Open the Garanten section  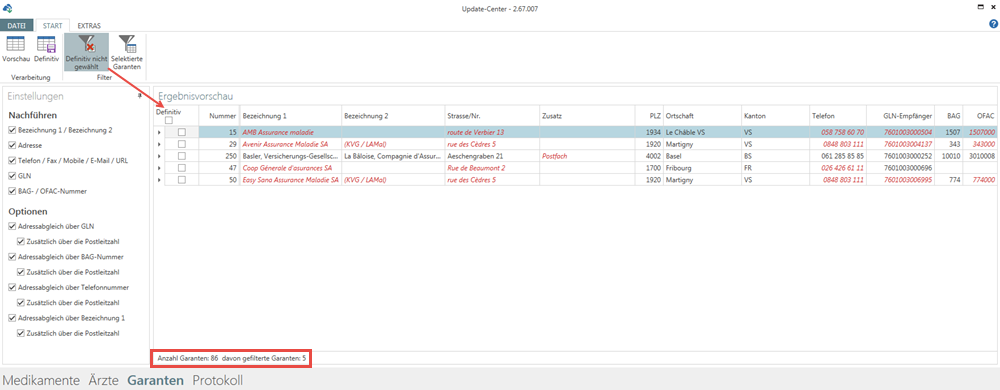(x=156, y=380)
